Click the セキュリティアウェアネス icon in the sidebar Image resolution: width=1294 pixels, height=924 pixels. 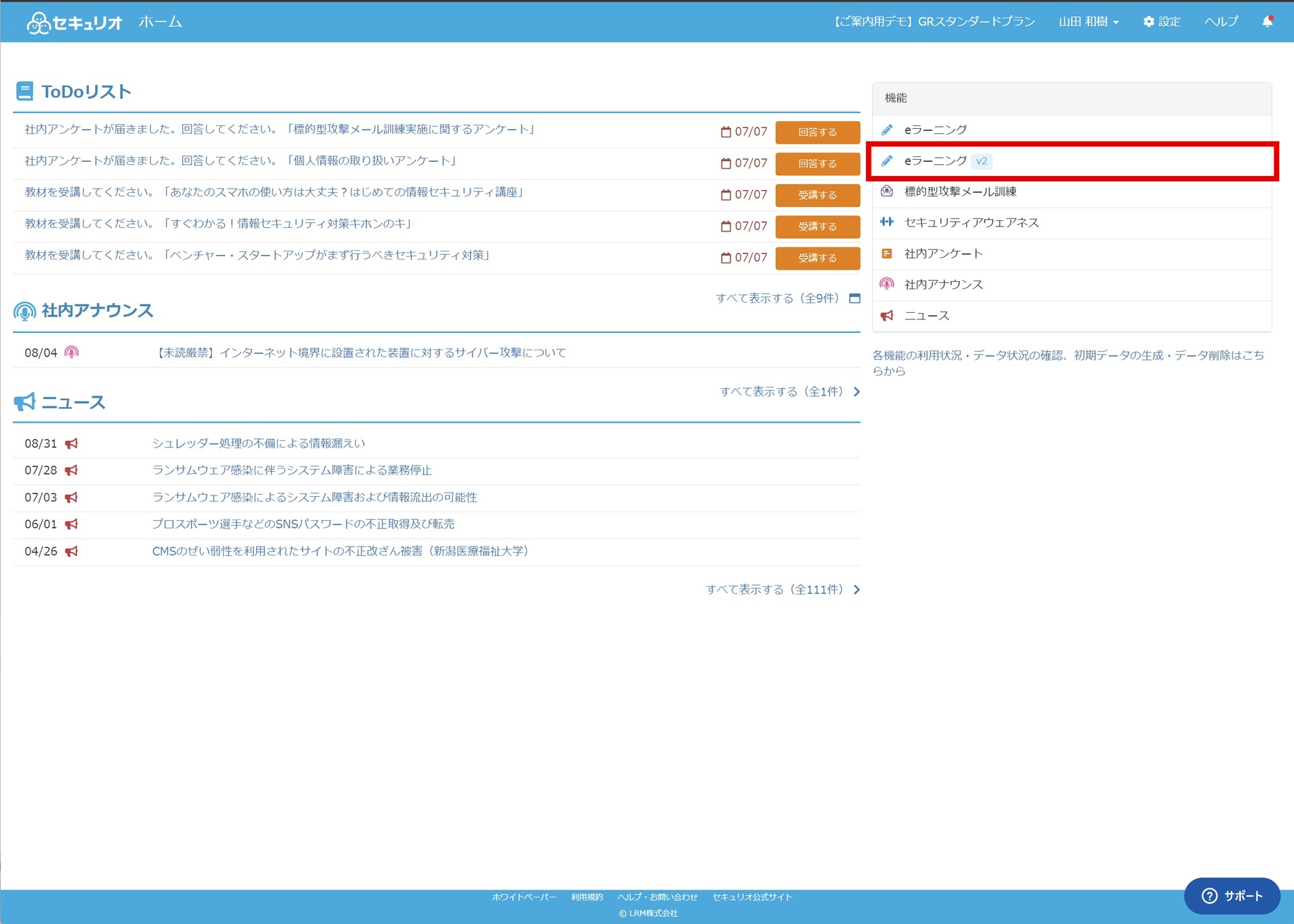tap(888, 222)
